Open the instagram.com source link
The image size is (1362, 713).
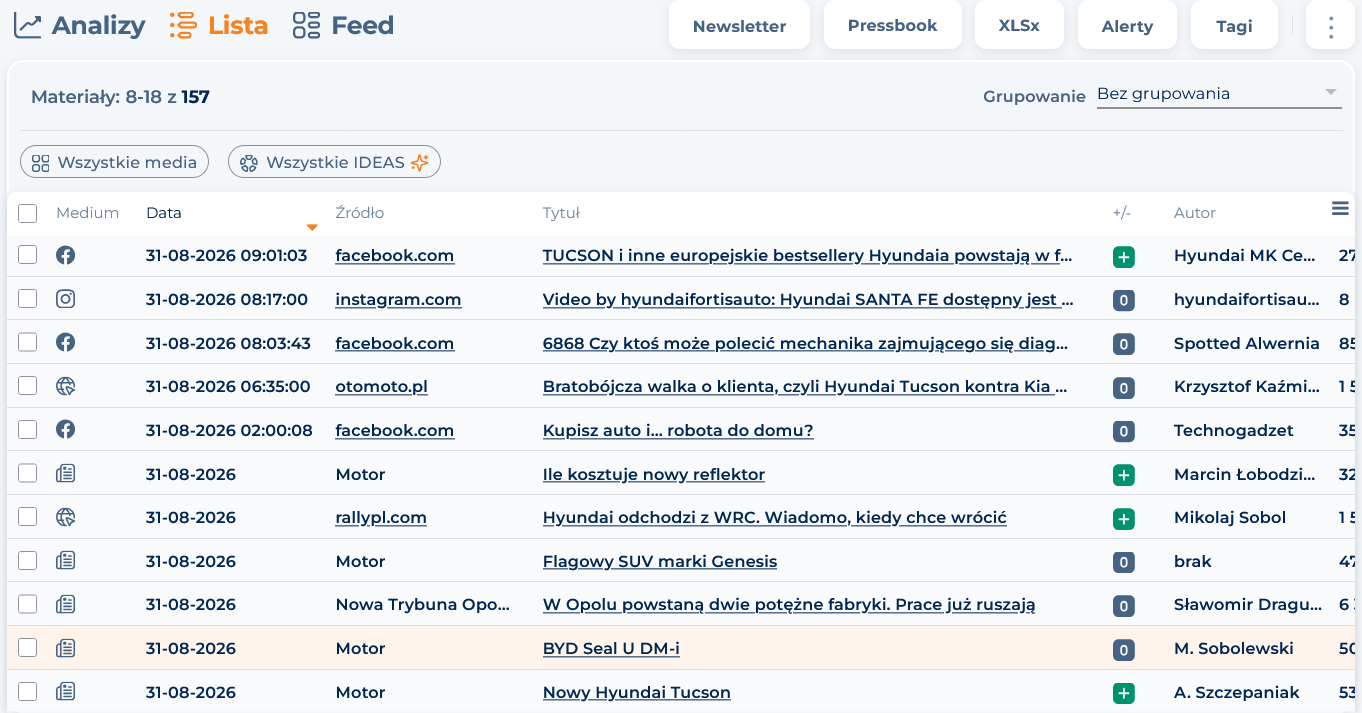[398, 299]
